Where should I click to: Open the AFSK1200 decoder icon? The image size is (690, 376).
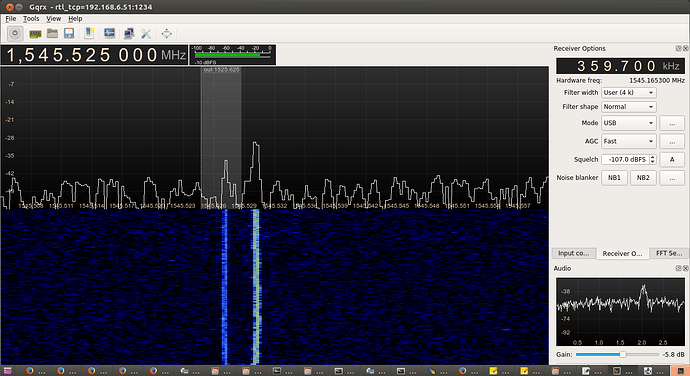click(109, 33)
